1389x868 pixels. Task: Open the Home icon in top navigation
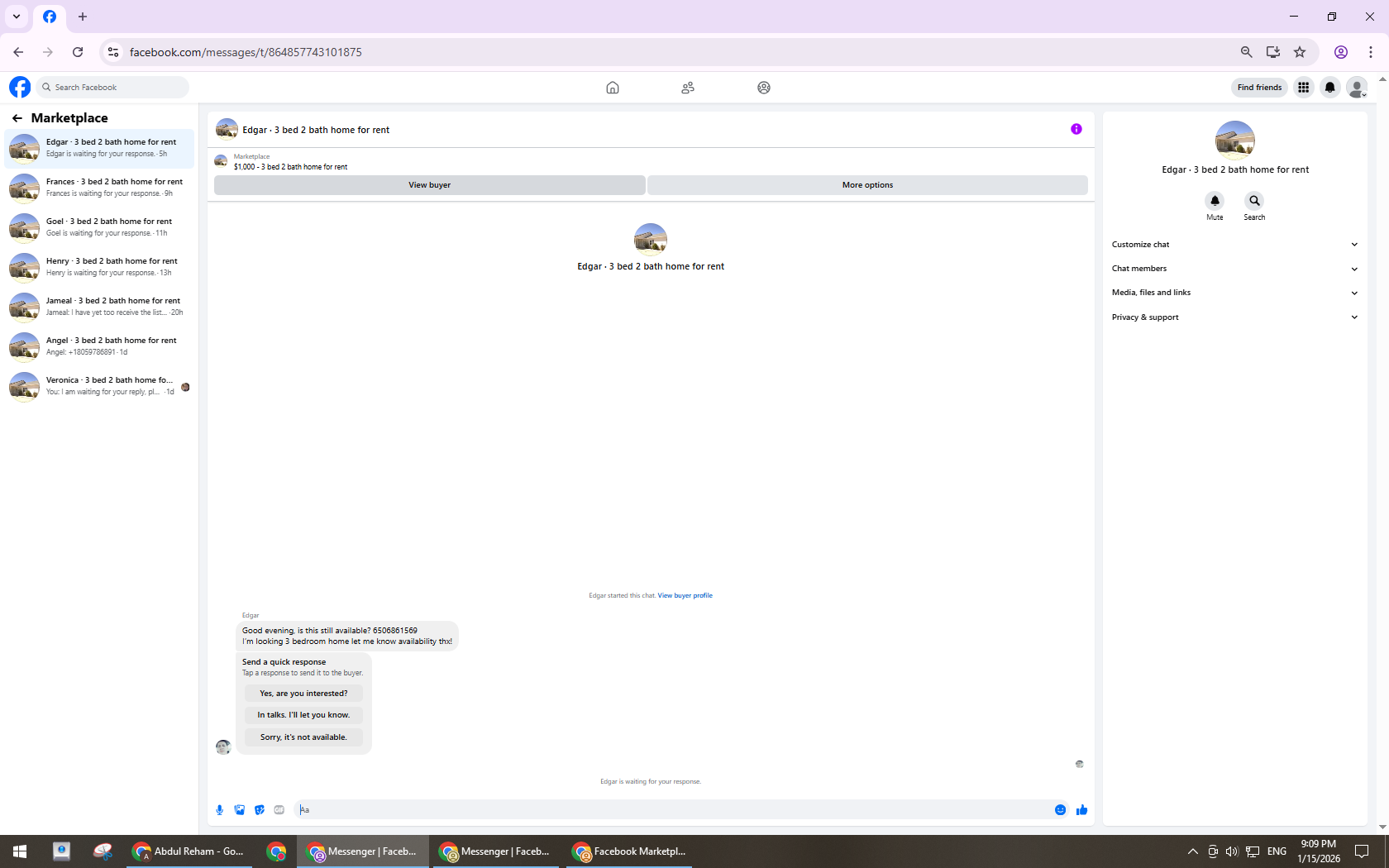pos(613,88)
